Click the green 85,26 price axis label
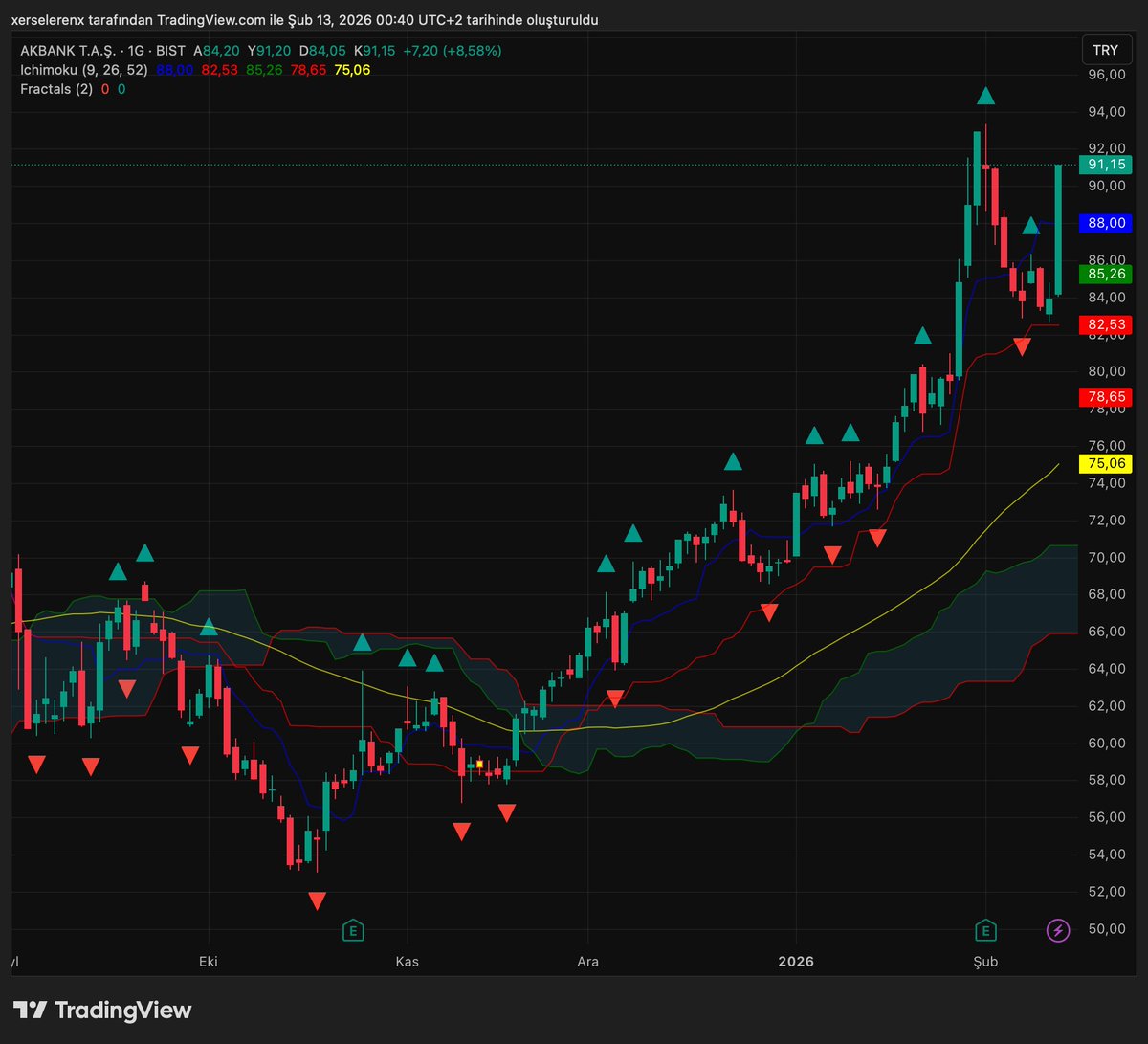Image resolution: width=1148 pixels, height=1044 pixels. pos(1104,274)
